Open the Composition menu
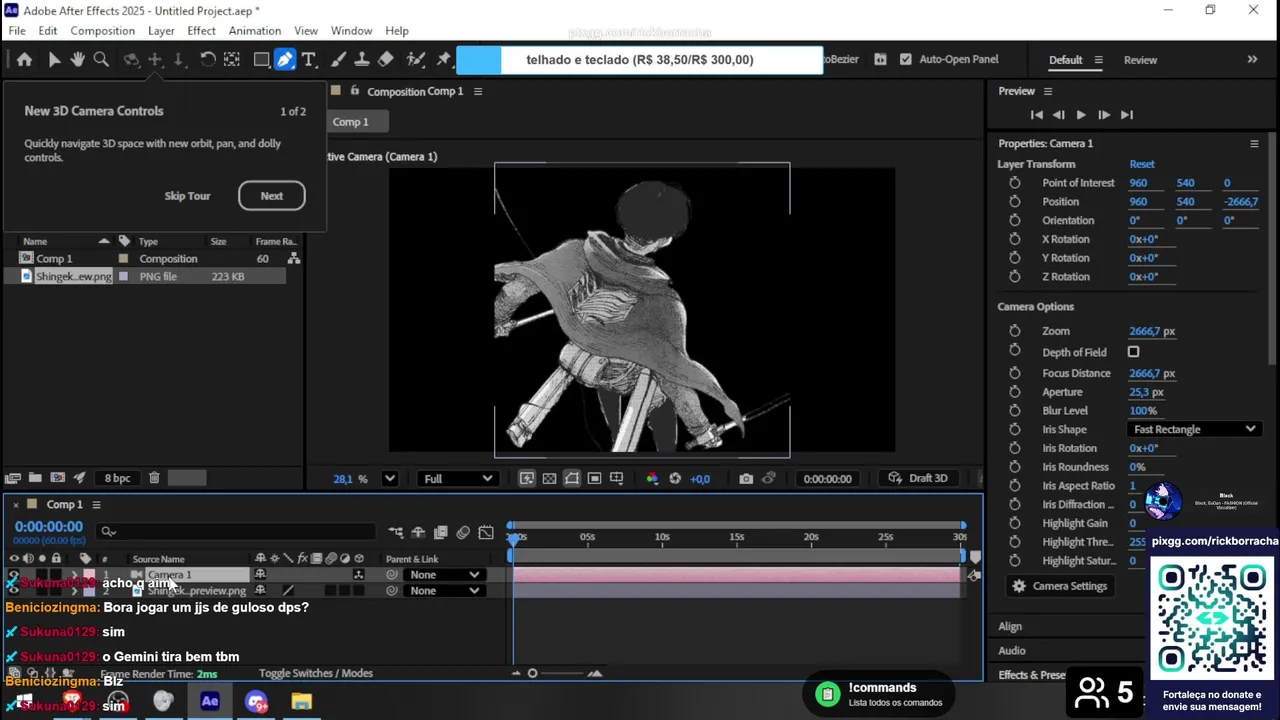The width and height of the screenshot is (1280, 720). (102, 31)
